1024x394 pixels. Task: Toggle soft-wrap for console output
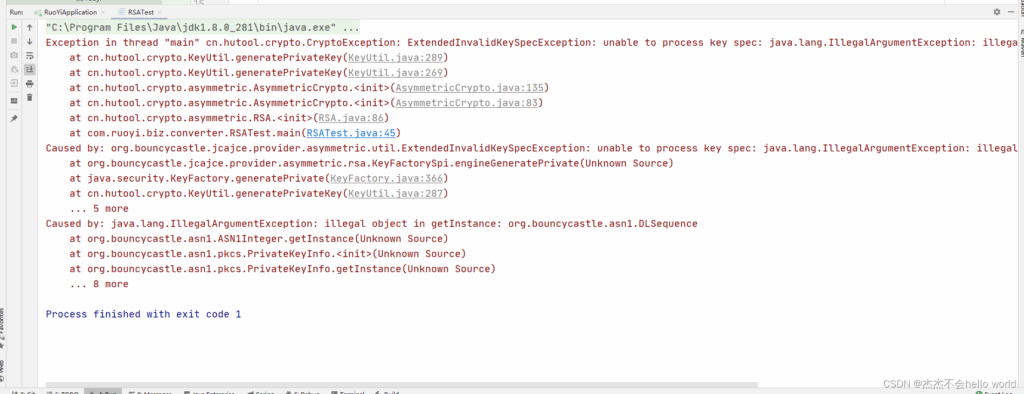pos(29,56)
